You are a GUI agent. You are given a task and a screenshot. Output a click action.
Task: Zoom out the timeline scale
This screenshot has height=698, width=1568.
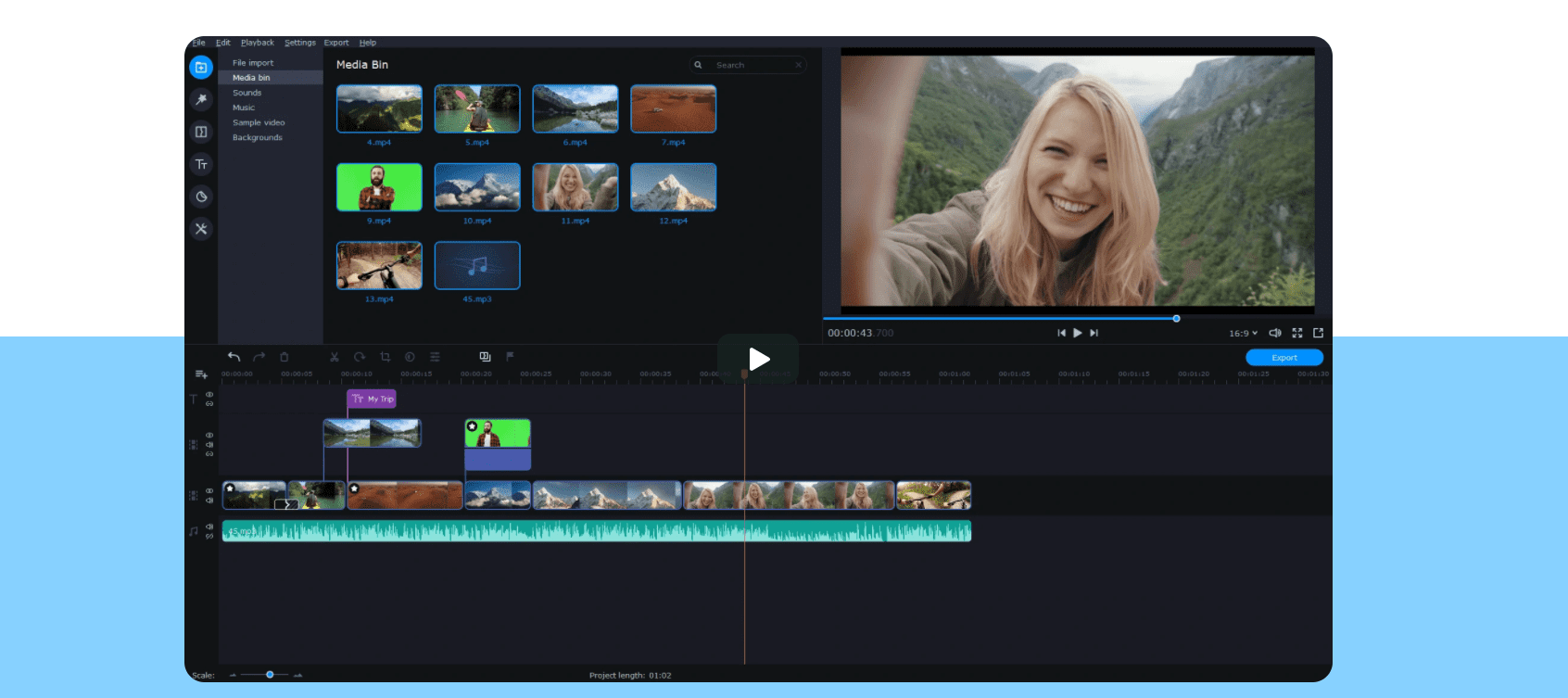tap(234, 675)
